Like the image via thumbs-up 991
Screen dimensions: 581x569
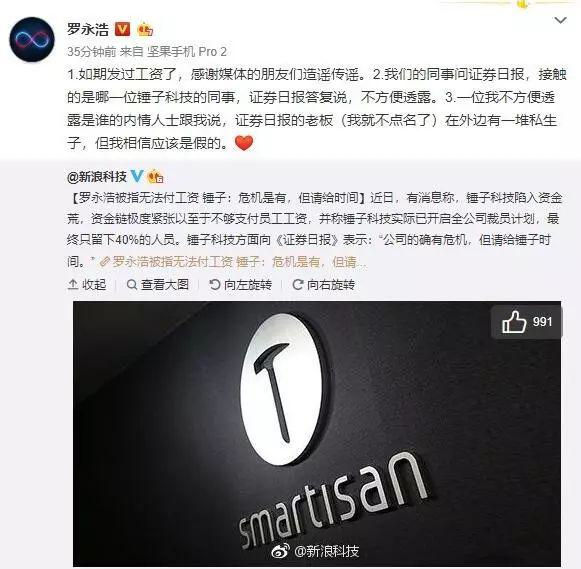point(527,322)
